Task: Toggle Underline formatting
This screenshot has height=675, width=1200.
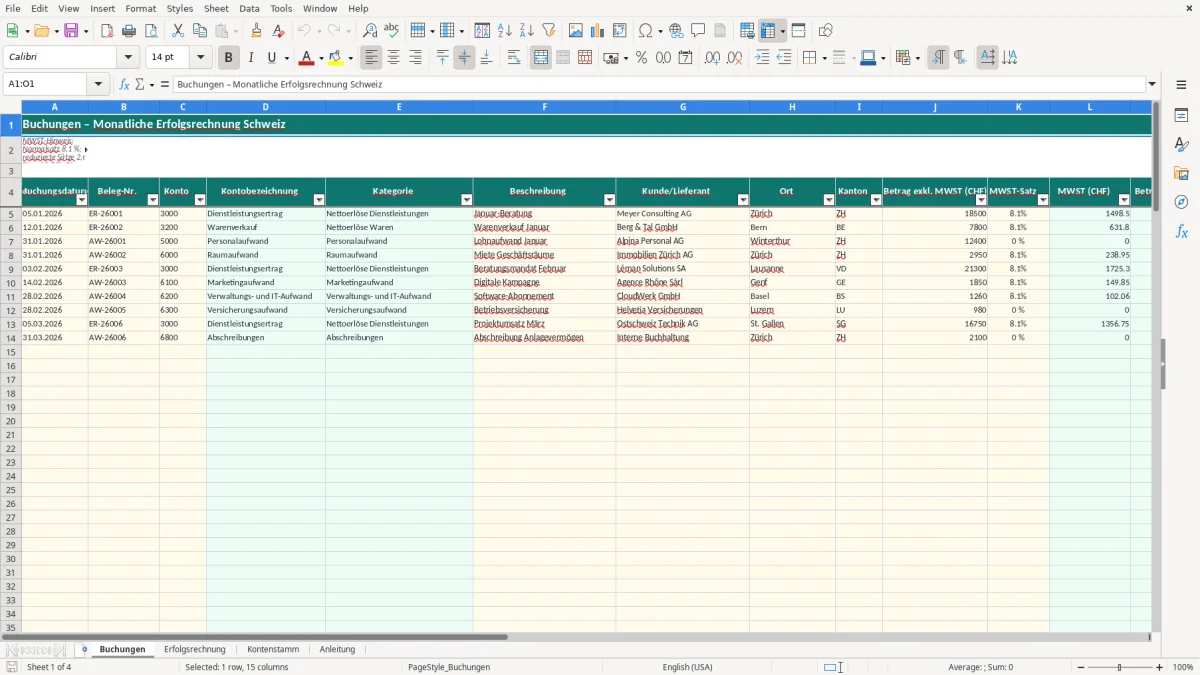Action: 271,58
